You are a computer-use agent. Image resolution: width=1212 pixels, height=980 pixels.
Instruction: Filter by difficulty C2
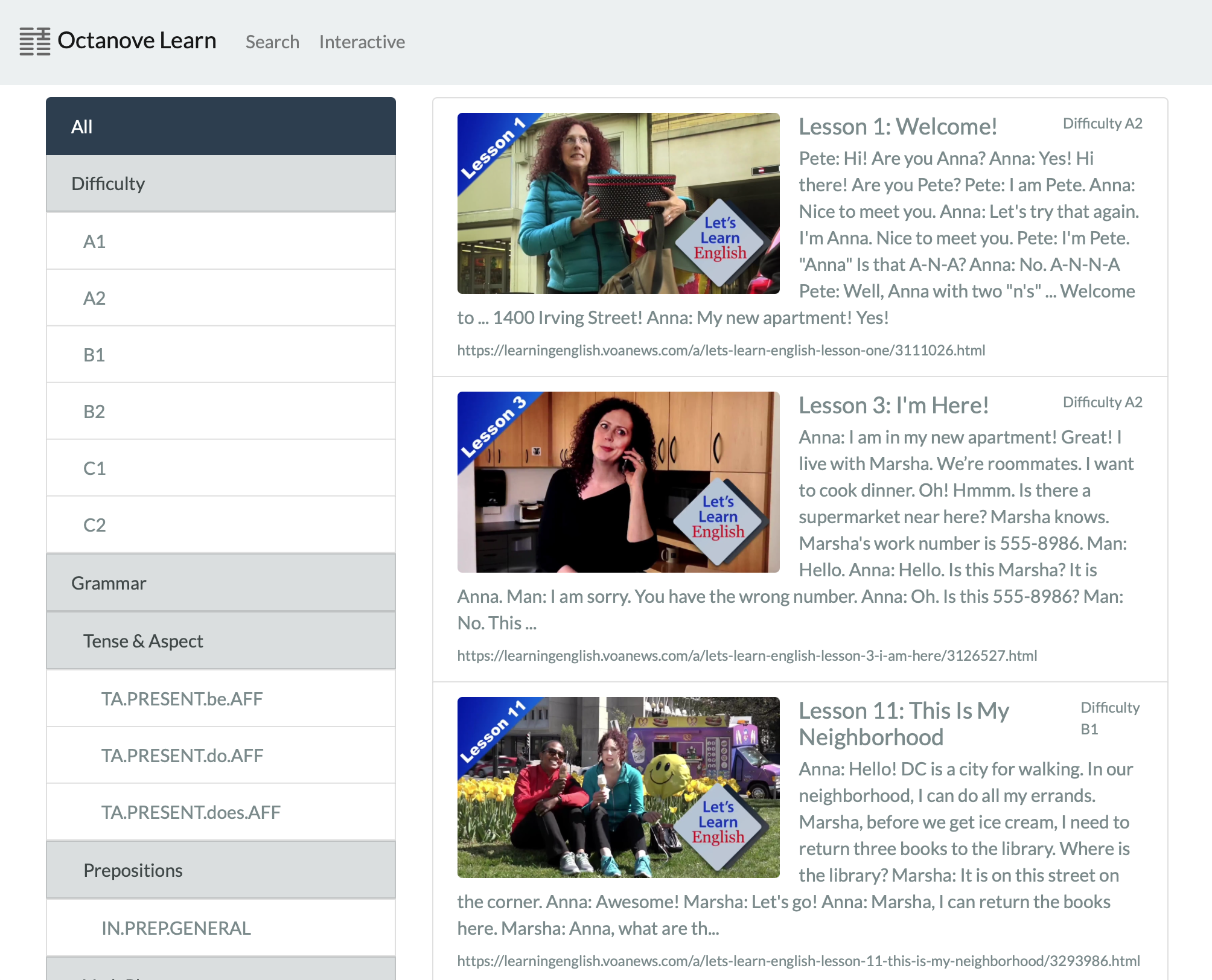click(x=220, y=525)
